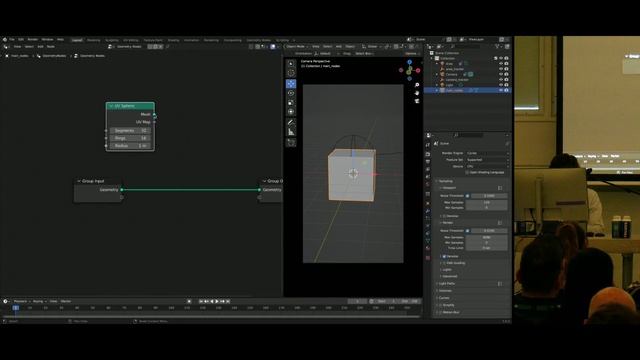Open the Device CPU dropdown
The image size is (640, 360).
click(x=488, y=166)
